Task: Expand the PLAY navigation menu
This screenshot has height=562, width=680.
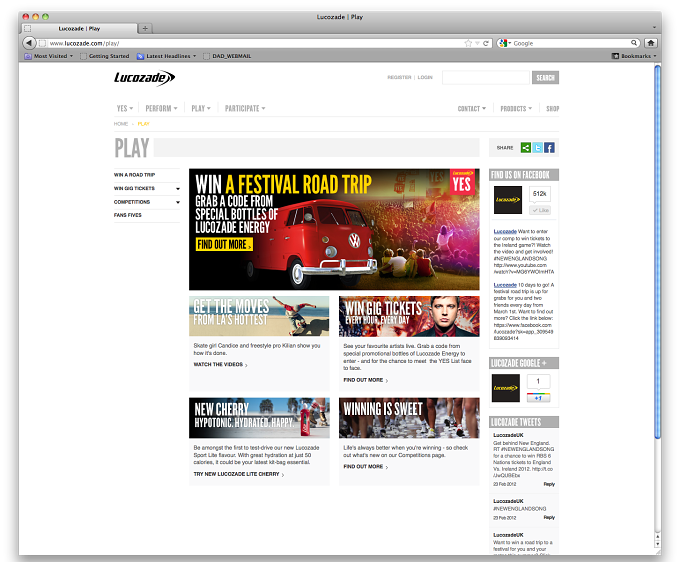Action: [x=201, y=108]
